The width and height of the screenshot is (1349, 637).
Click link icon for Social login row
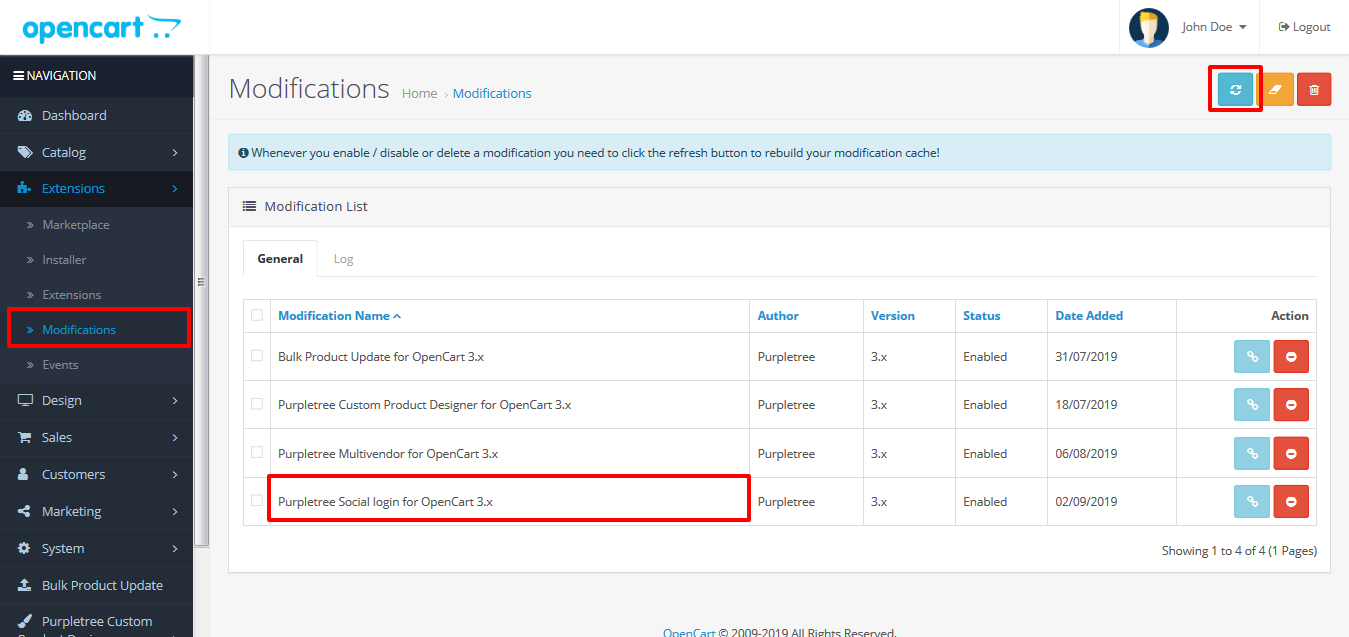click(x=1252, y=501)
